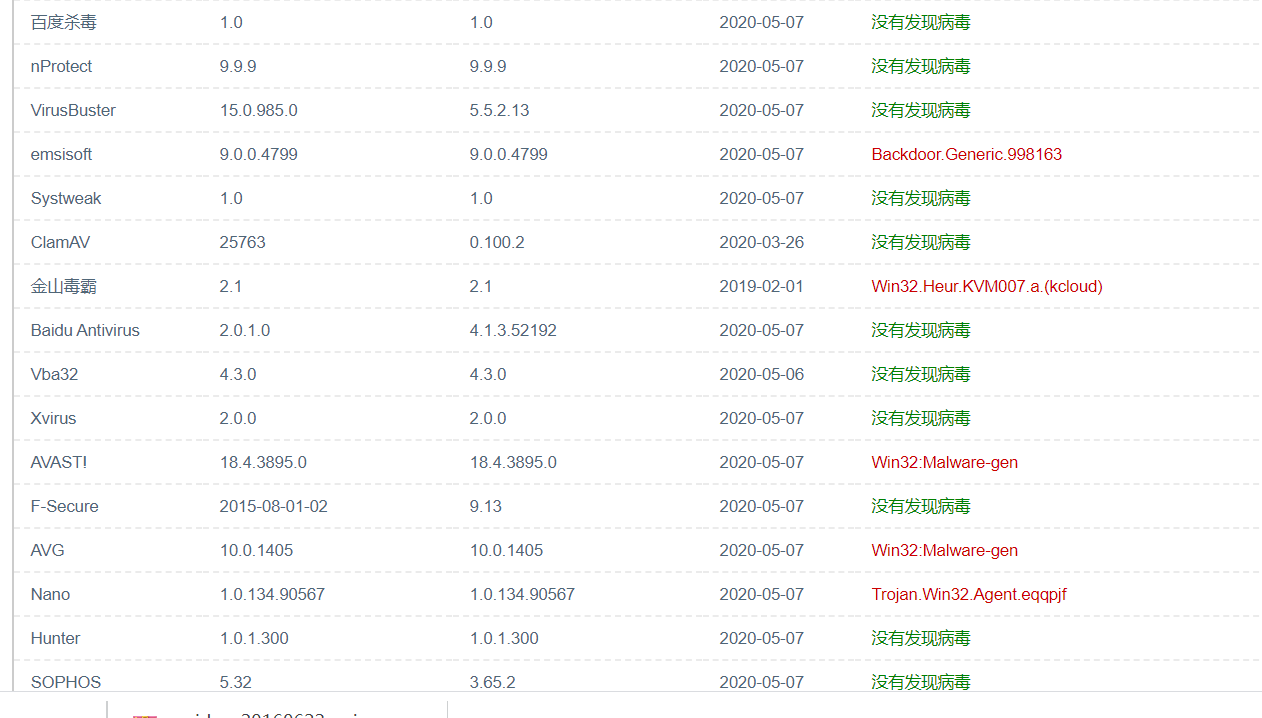This screenshot has width=1262, height=718.
Task: Click version 15.0.985.0 for VirusBuster
Action: click(x=259, y=110)
